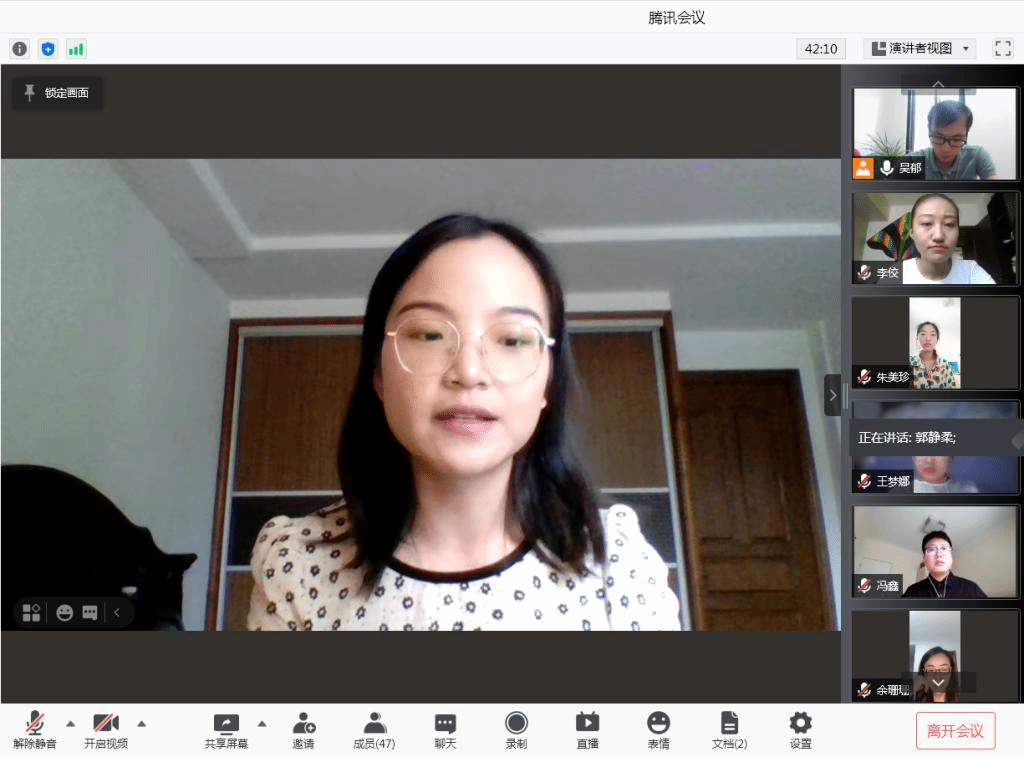
Task: Unmute microphone with 解除静音
Action: coord(35,729)
